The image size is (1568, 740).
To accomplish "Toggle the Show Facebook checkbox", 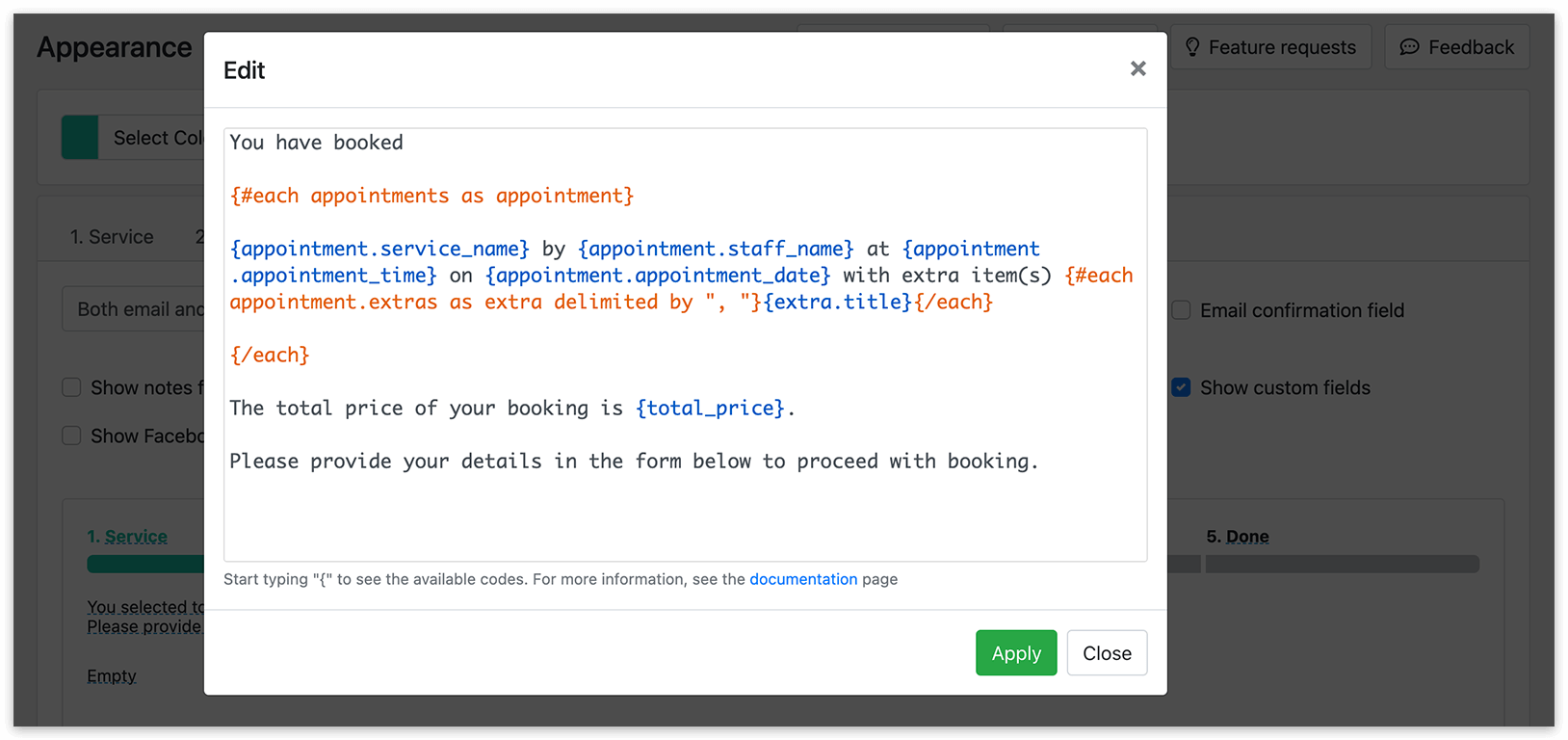I will [71, 436].
